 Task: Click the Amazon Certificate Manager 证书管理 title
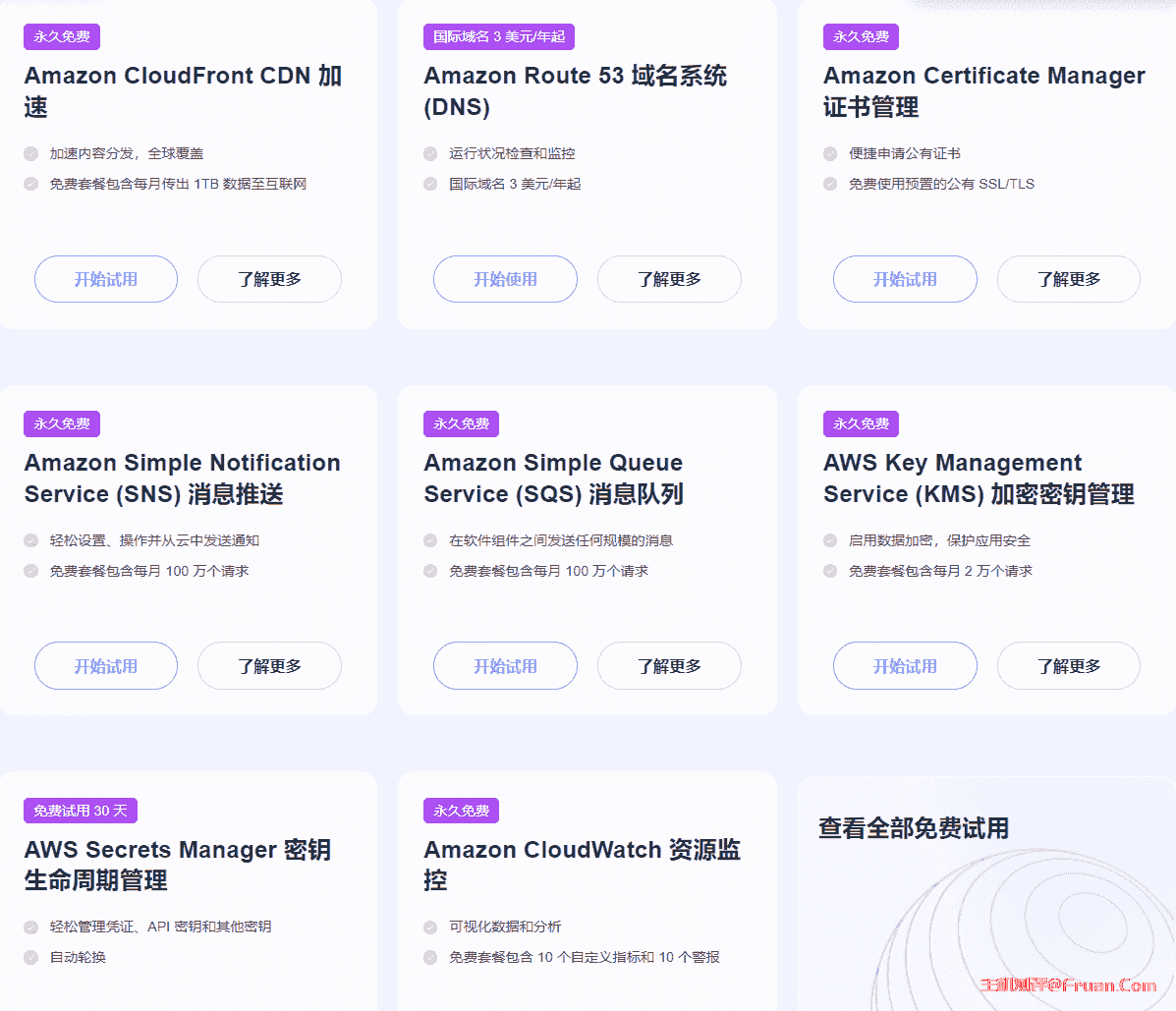point(984,90)
